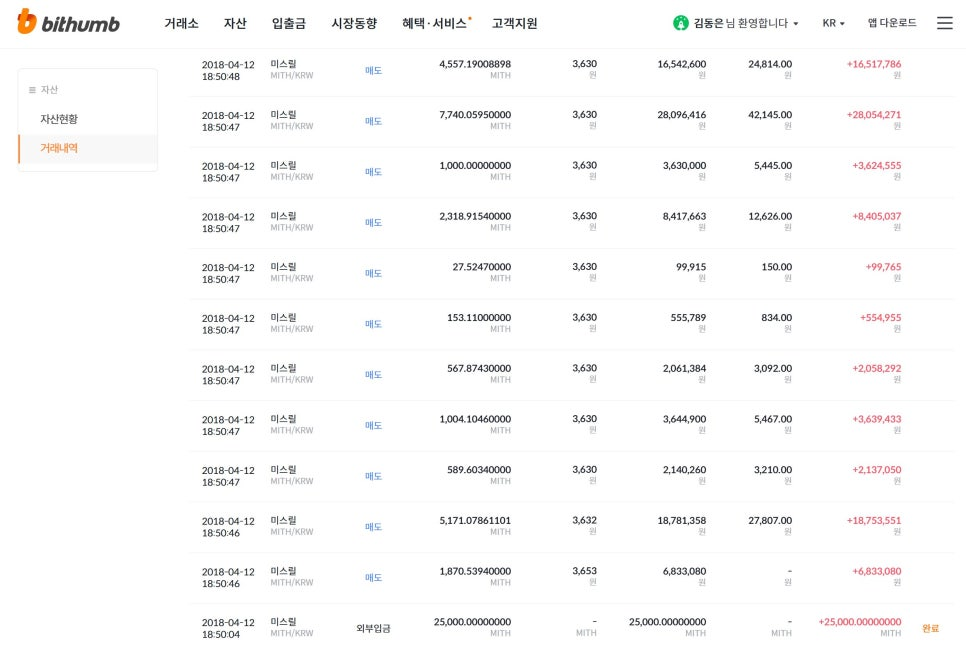
Task: Click the settlement +16,517,786
Action: click(874, 64)
